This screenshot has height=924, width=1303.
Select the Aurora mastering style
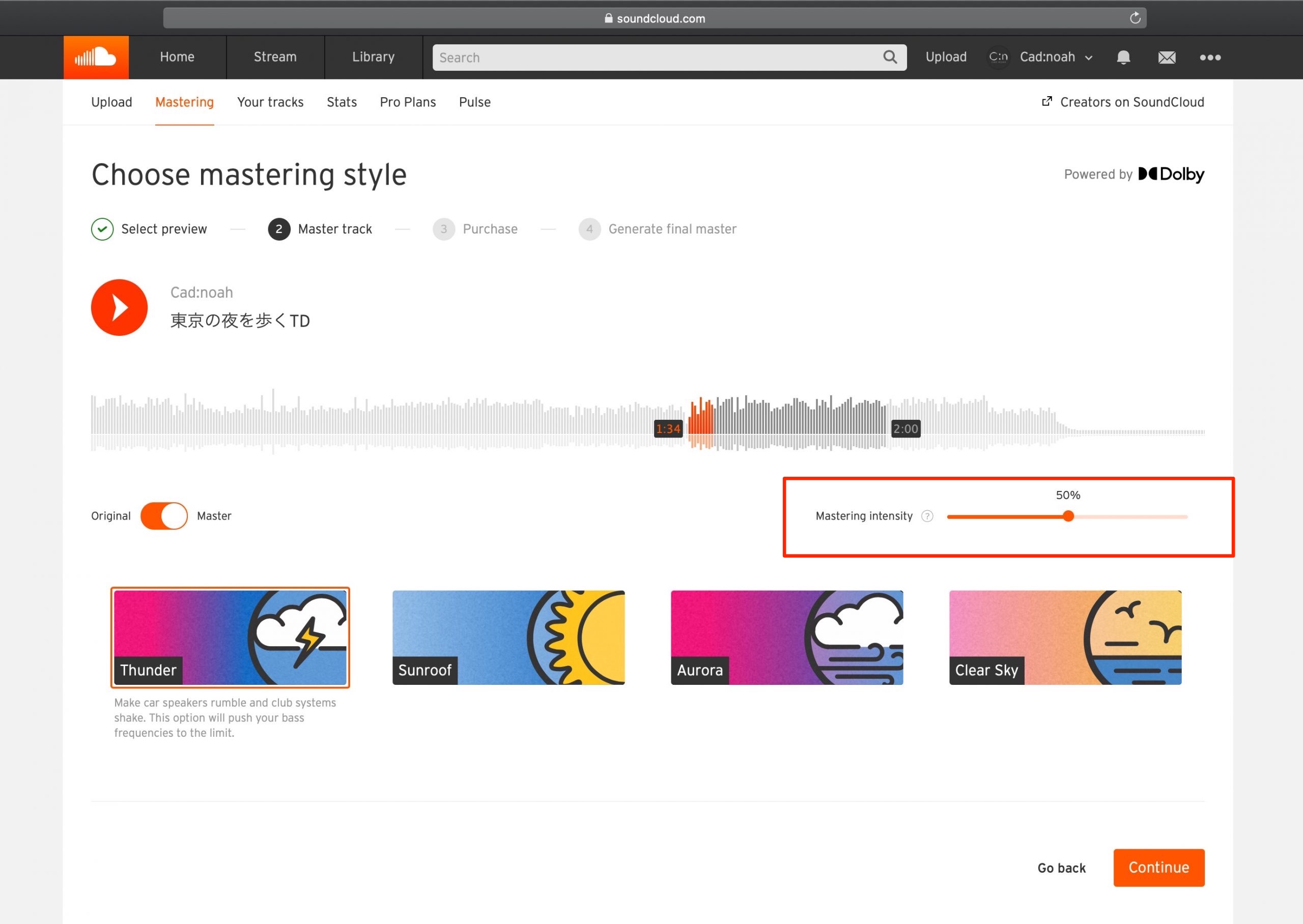(x=787, y=637)
